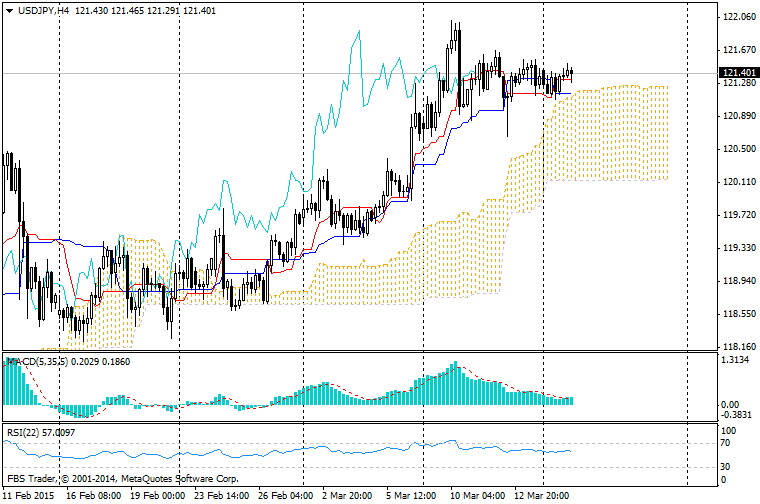Click the 26 Feb 04:00 time label
This screenshot has width=760, height=504.
pyautogui.click(x=285, y=496)
